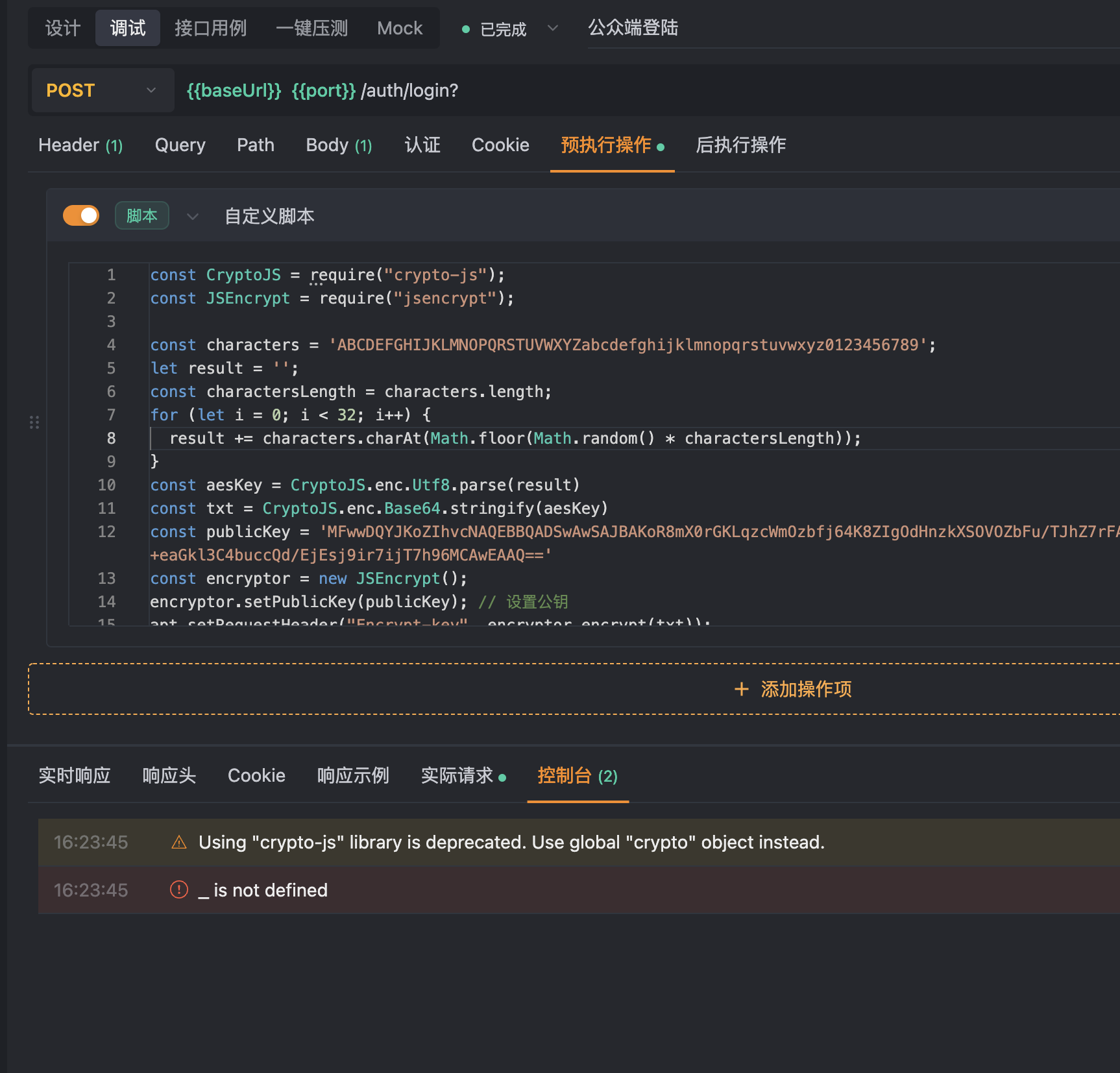The height and width of the screenshot is (1073, 1120).
Task: Switch to the 设计 tab
Action: pyautogui.click(x=63, y=29)
